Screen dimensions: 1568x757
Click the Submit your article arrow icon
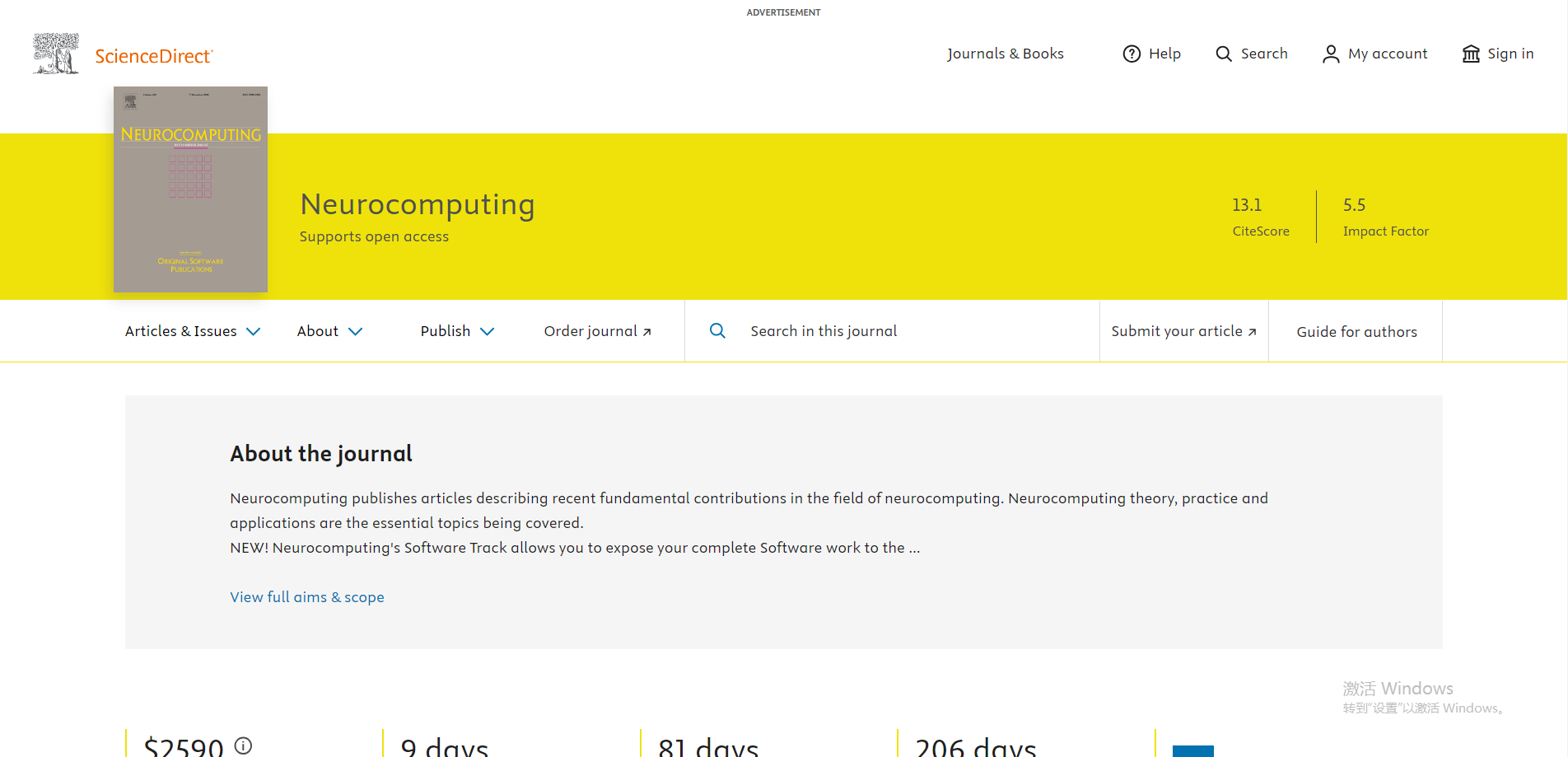1252,332
